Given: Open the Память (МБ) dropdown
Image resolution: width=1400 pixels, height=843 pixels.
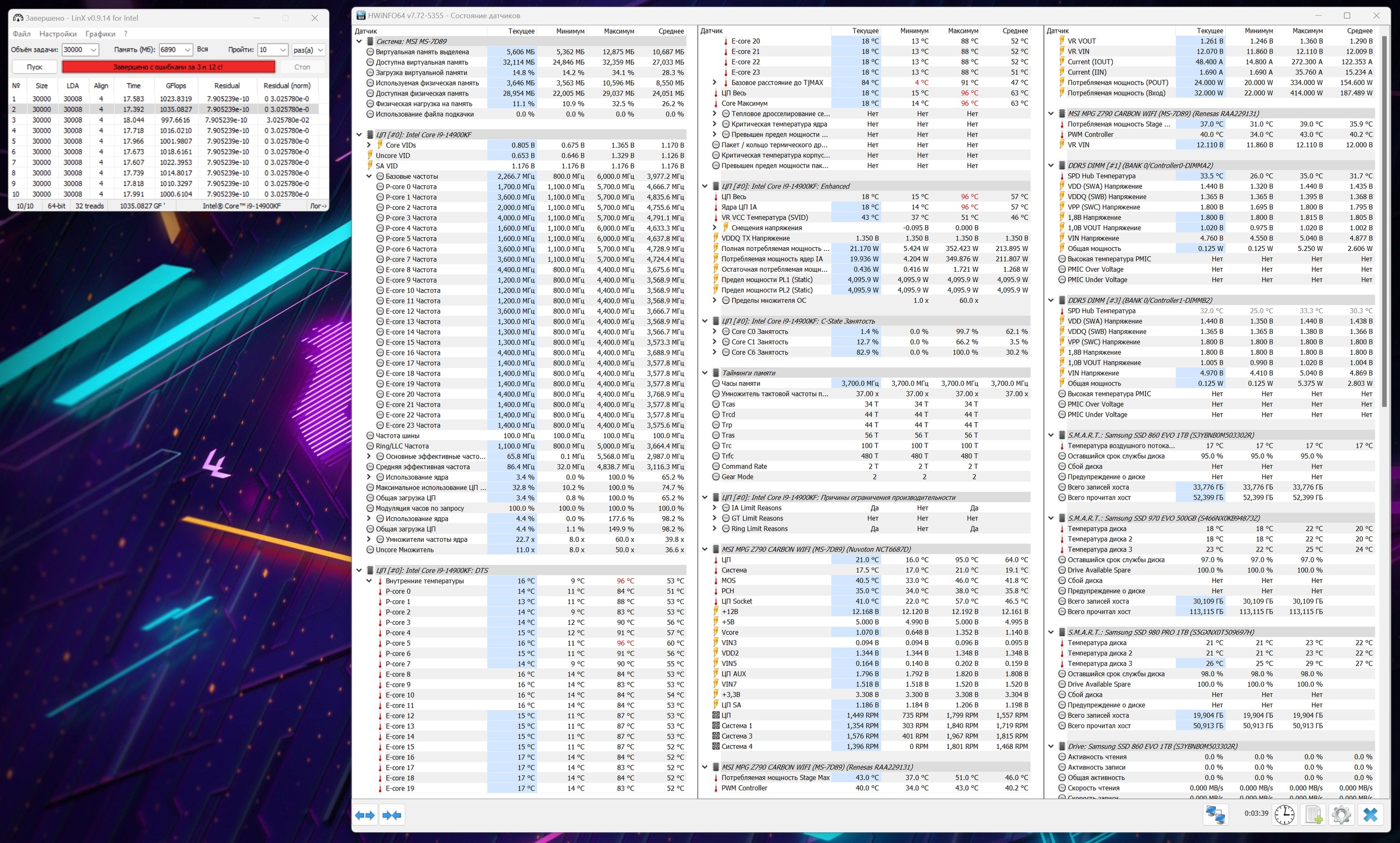Looking at the screenshot, I should 187,50.
